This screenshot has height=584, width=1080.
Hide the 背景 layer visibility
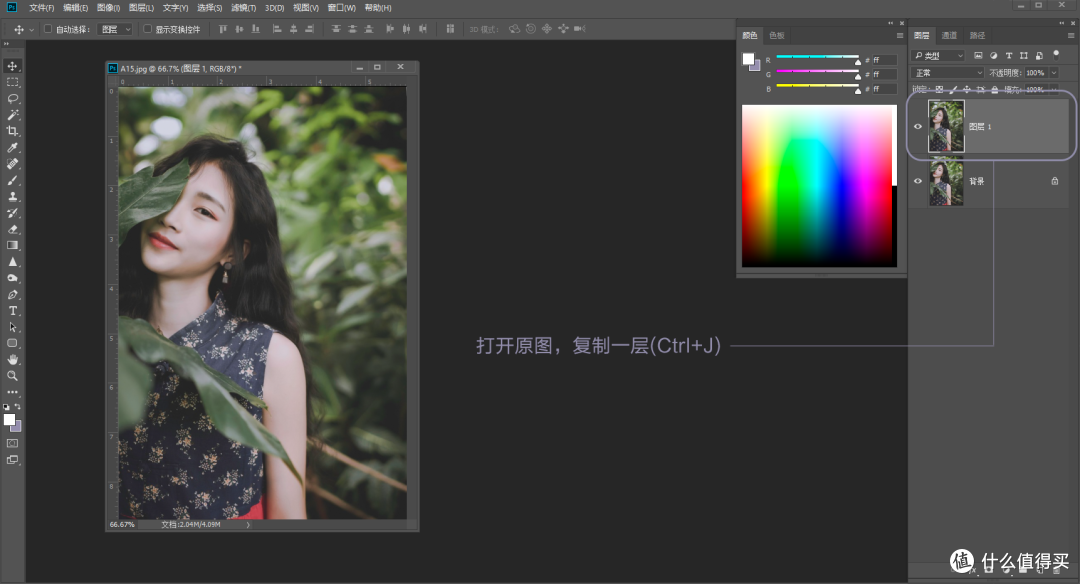(918, 181)
